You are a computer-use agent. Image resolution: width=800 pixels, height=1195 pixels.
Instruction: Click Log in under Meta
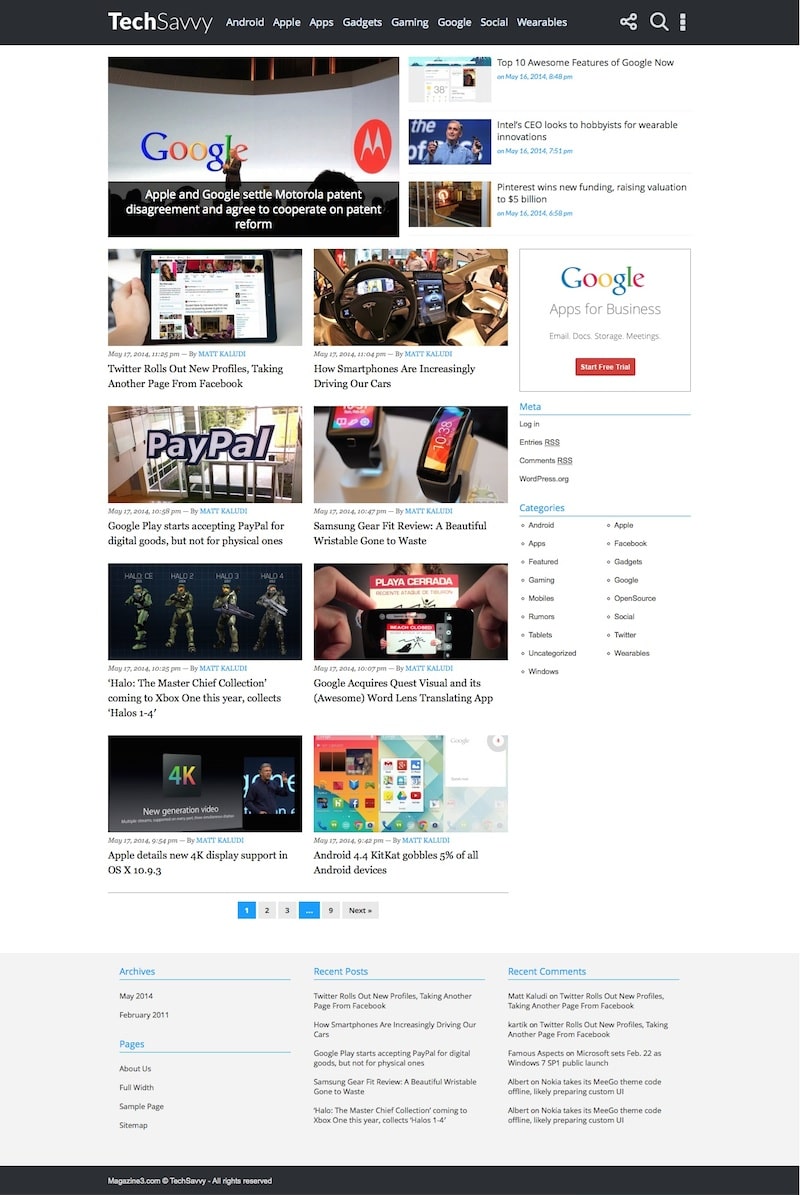[529, 424]
